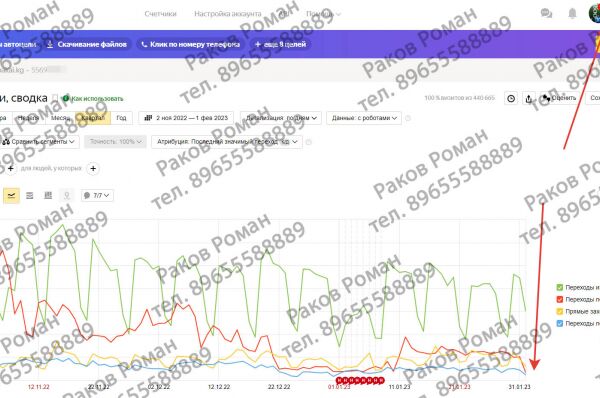This screenshot has height=398, width=600.
Task: Click the info icon after Данные dropdown
Action: [408, 118]
